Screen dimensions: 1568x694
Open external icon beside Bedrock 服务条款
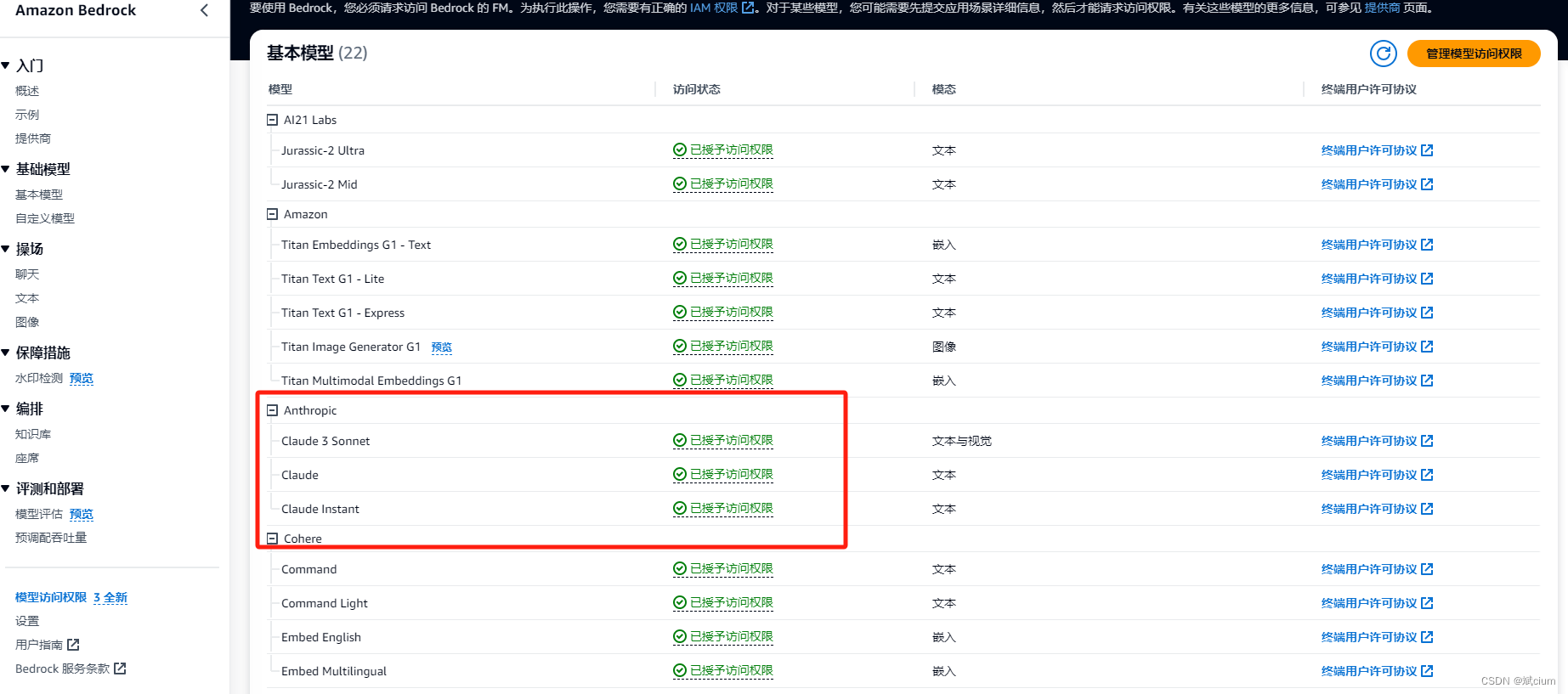[120, 669]
